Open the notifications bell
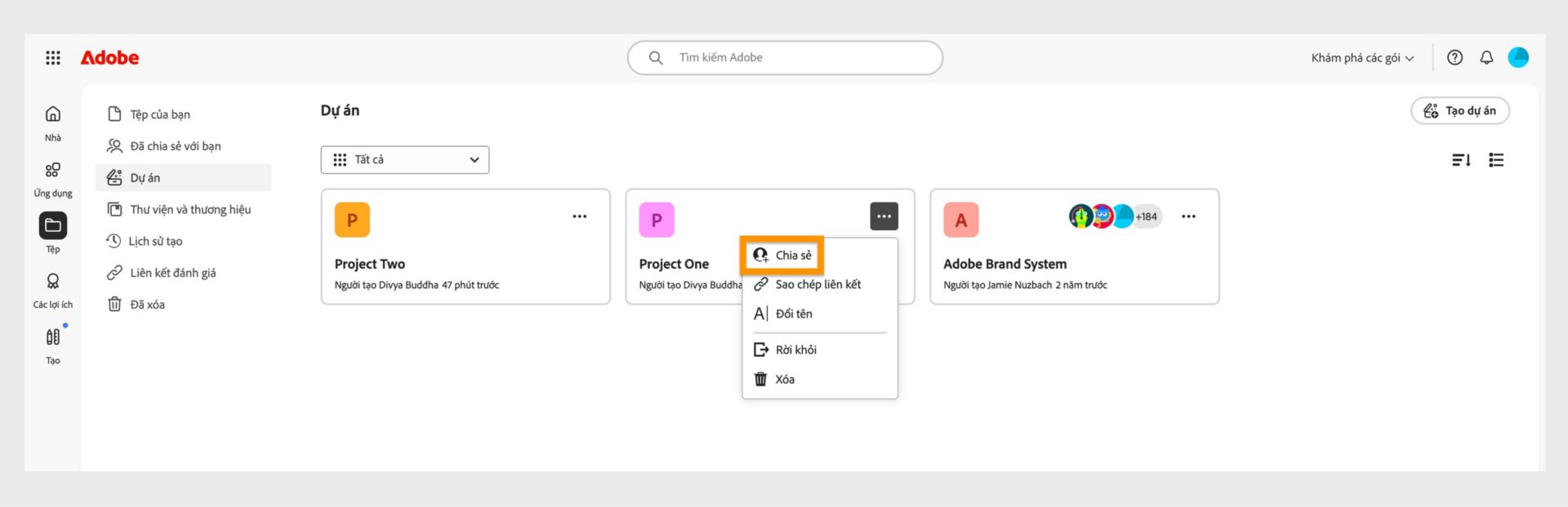This screenshot has height=507, width=1568. 1486,58
